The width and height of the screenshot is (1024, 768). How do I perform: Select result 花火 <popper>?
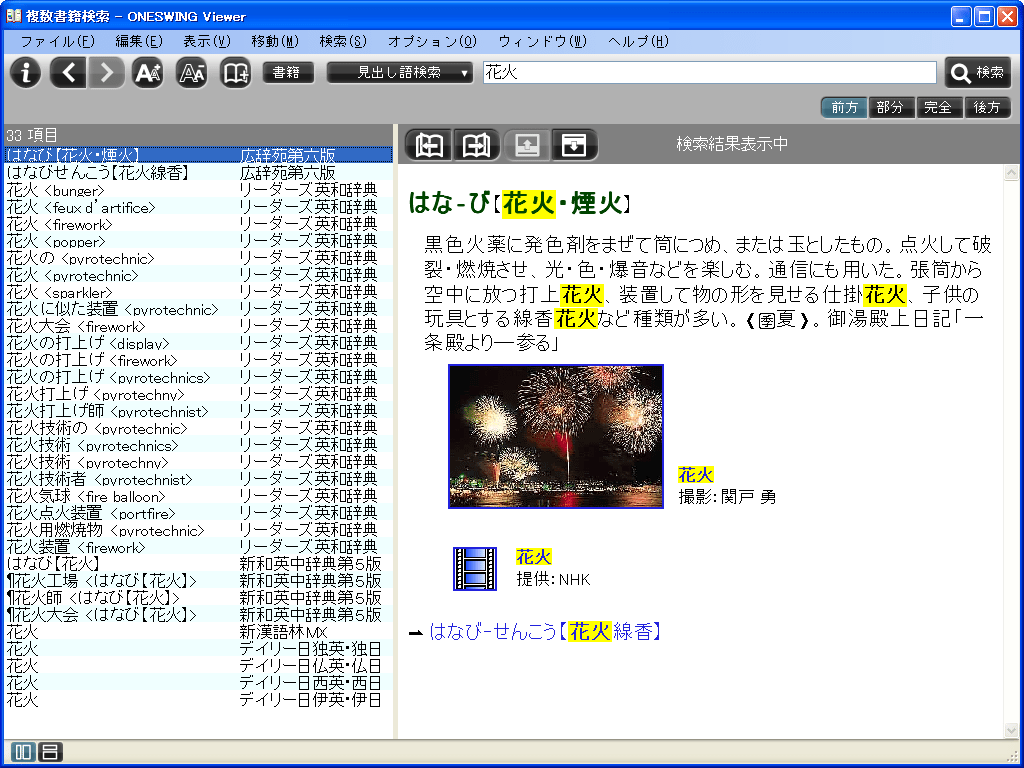pyautogui.click(x=199, y=241)
